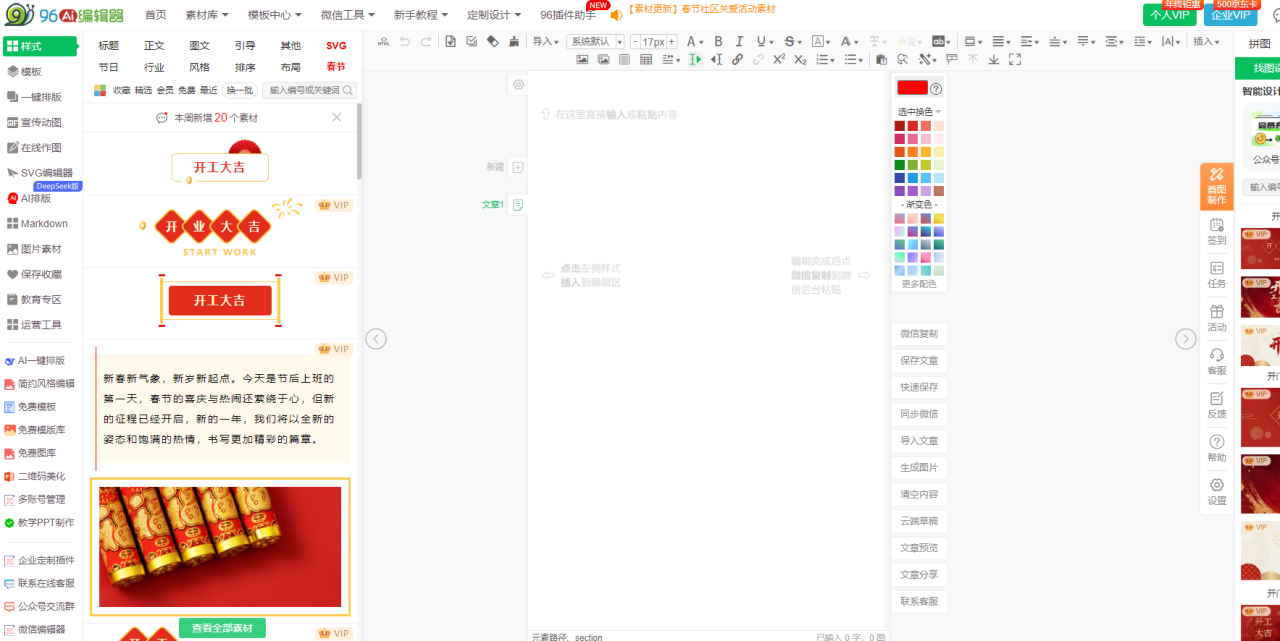
Task: Open the 客服 headset icon
Action: click(1216, 361)
